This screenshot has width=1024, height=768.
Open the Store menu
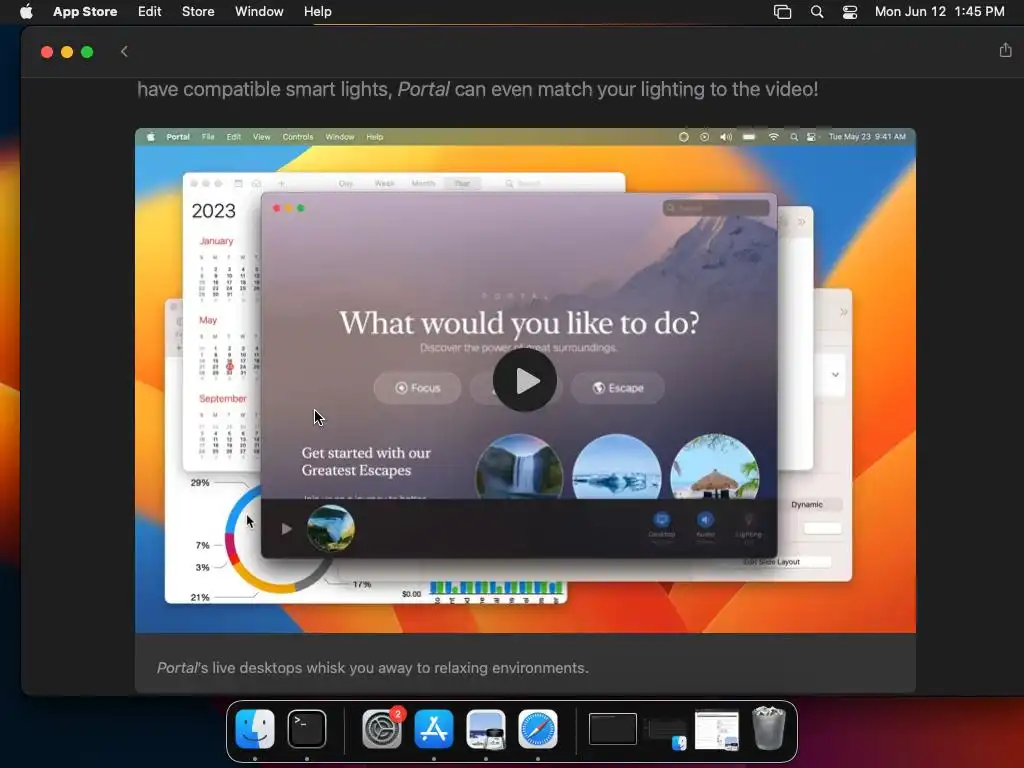click(198, 11)
